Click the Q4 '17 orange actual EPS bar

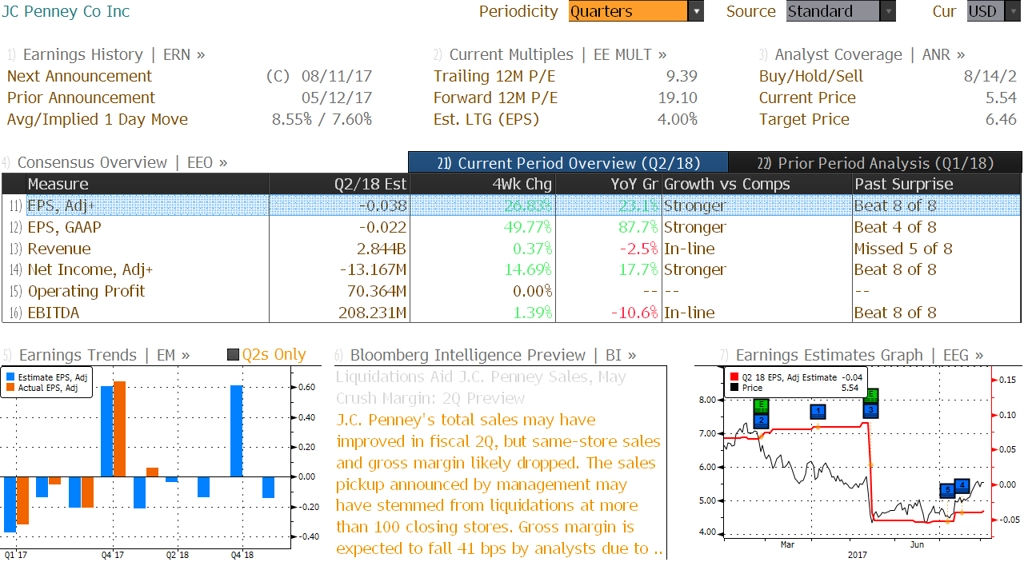[x=120, y=429]
